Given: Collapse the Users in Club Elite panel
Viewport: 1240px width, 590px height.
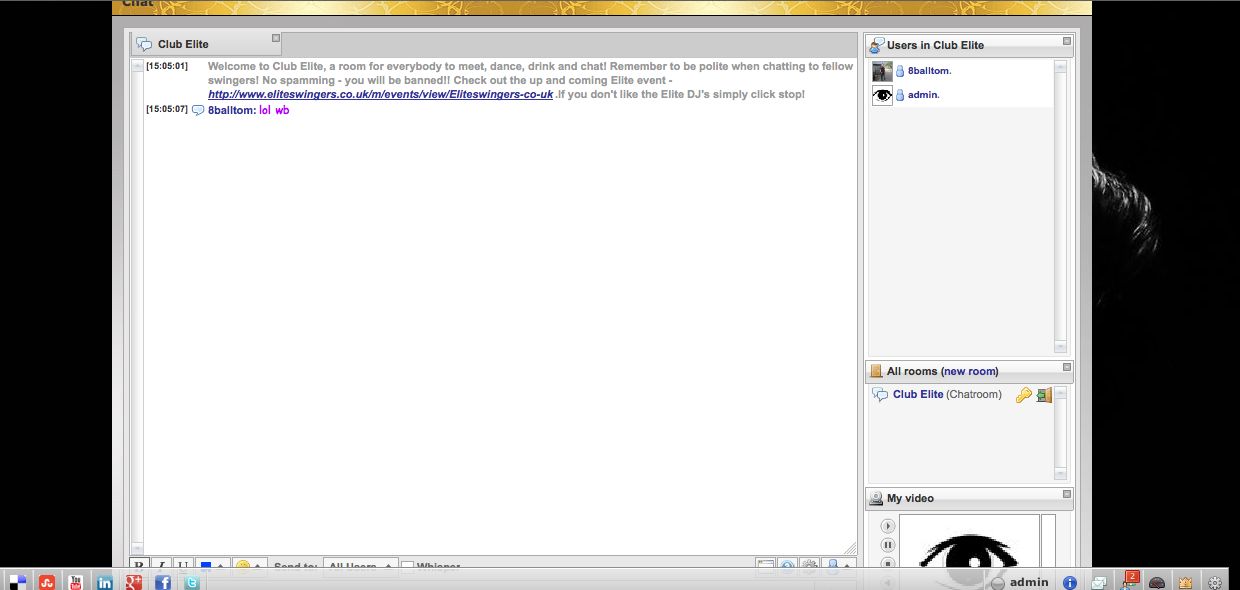Looking at the screenshot, I should (x=1067, y=41).
